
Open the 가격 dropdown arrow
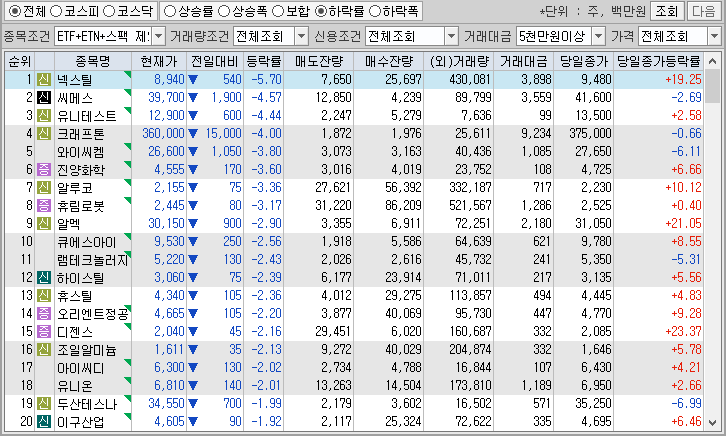(714, 36)
